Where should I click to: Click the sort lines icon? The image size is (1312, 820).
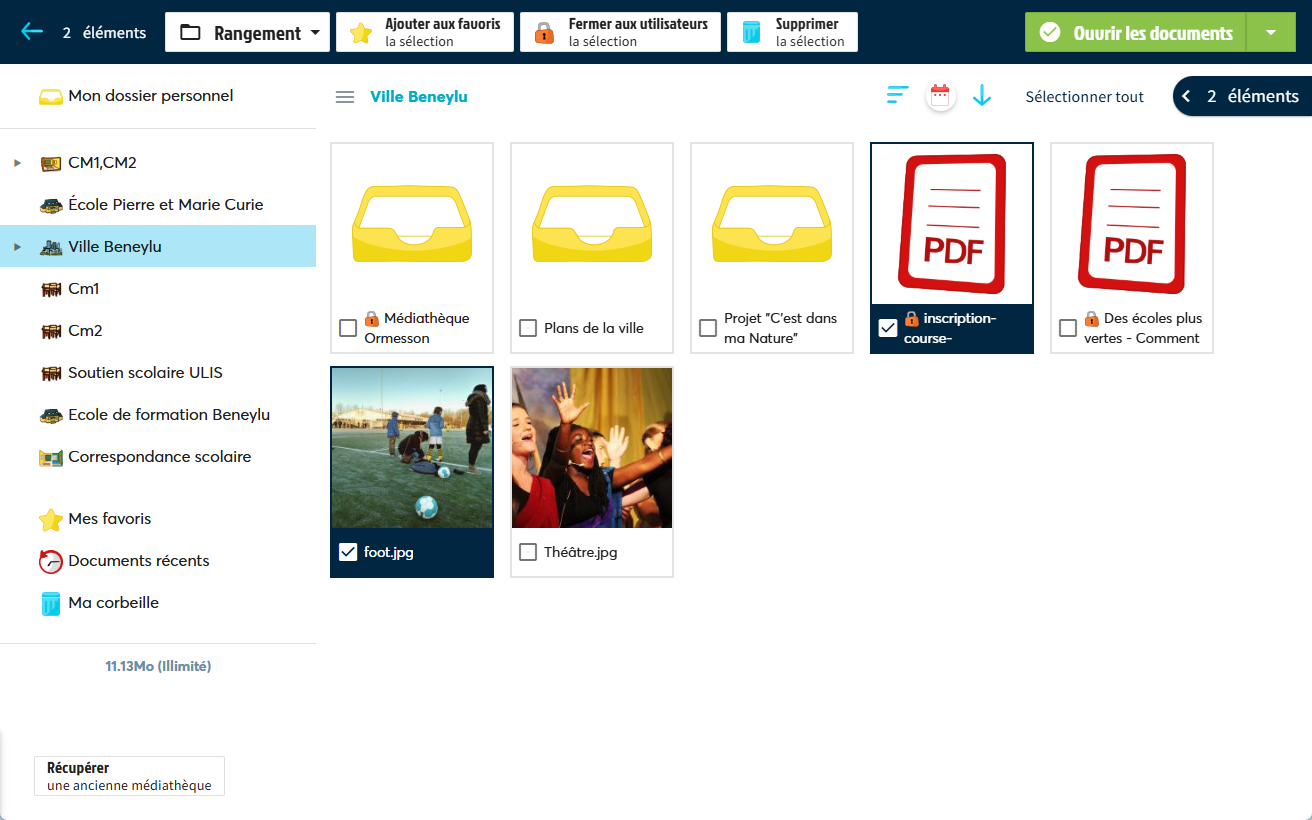click(x=897, y=96)
